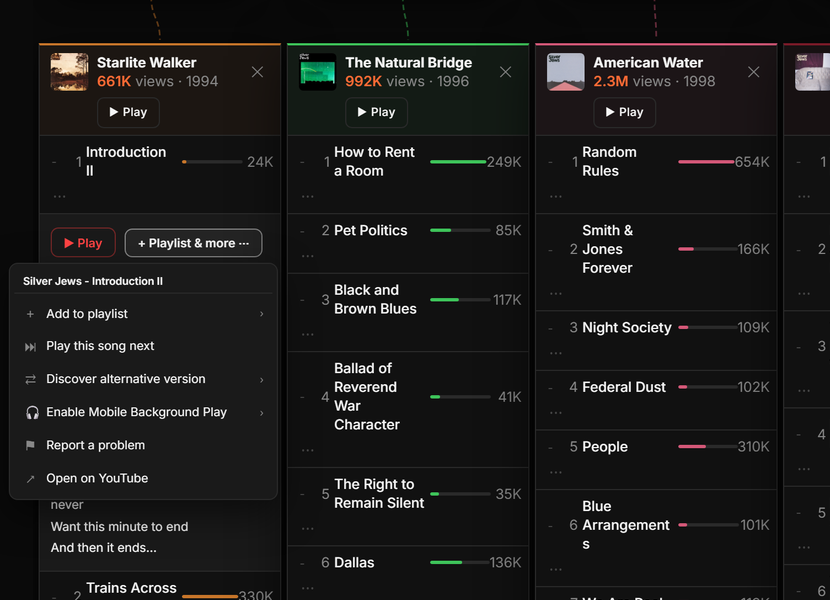Choose Discover alternative version
The width and height of the screenshot is (830, 600).
coord(143,379)
